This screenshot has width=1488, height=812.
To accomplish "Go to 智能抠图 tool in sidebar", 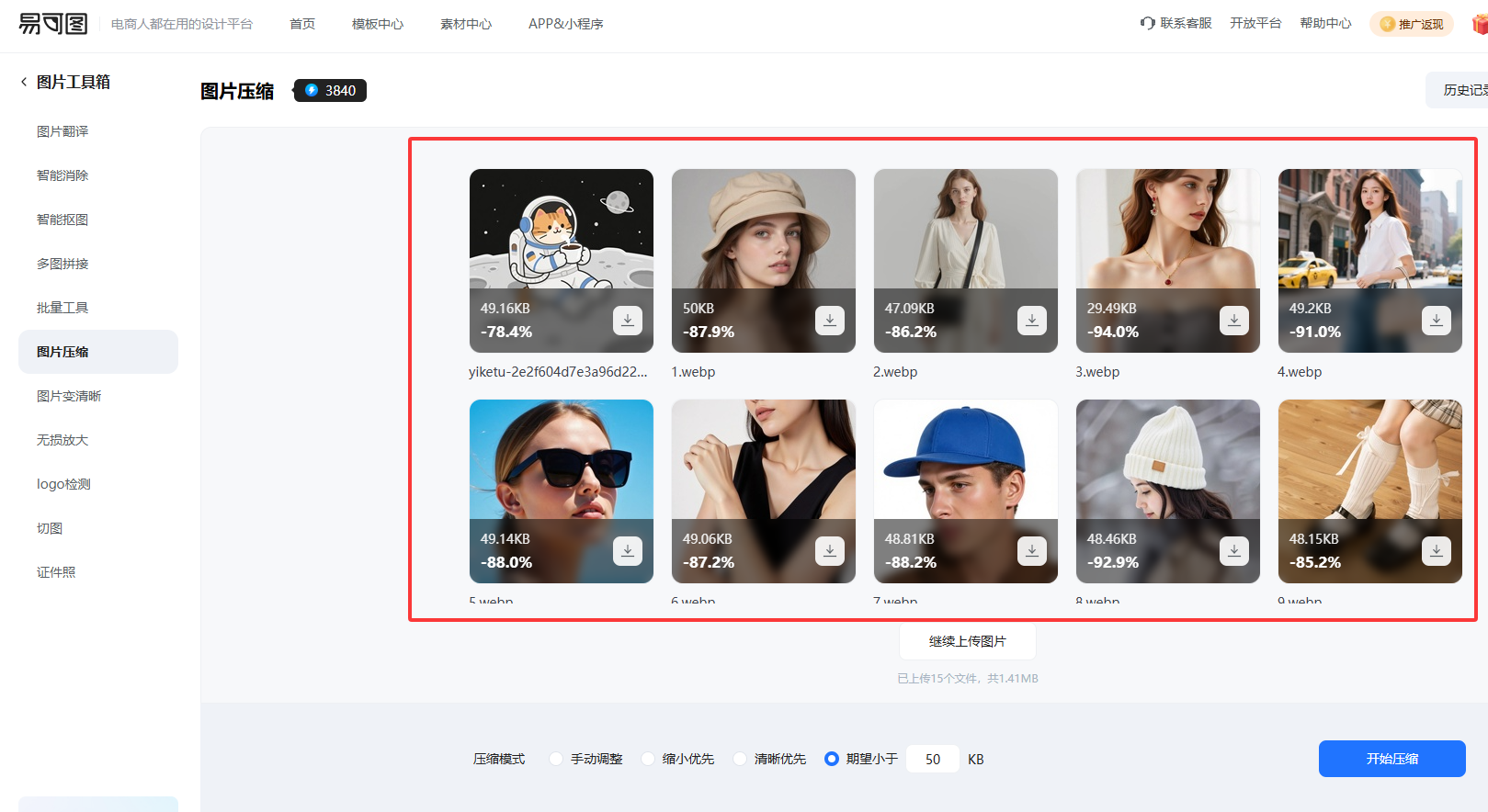I will [x=62, y=220].
